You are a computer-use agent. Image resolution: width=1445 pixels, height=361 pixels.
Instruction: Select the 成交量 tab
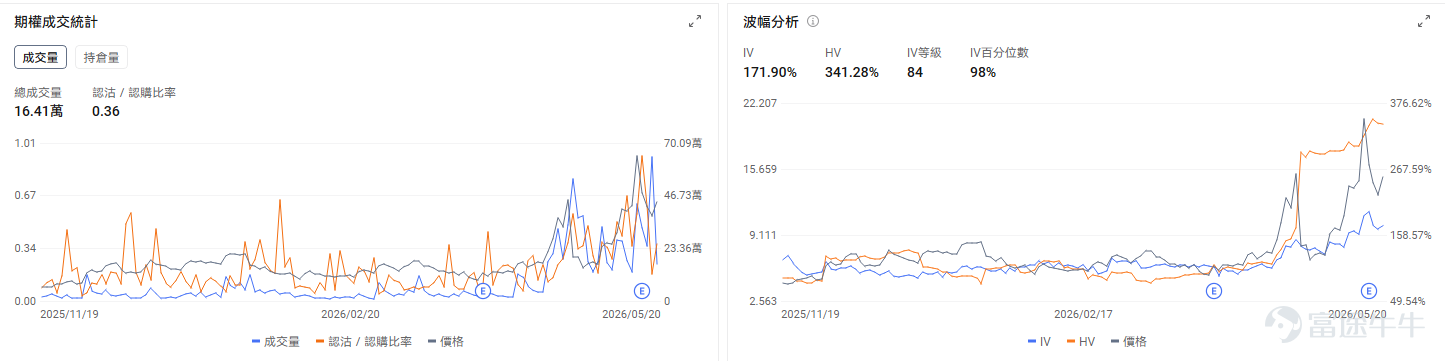pos(41,58)
